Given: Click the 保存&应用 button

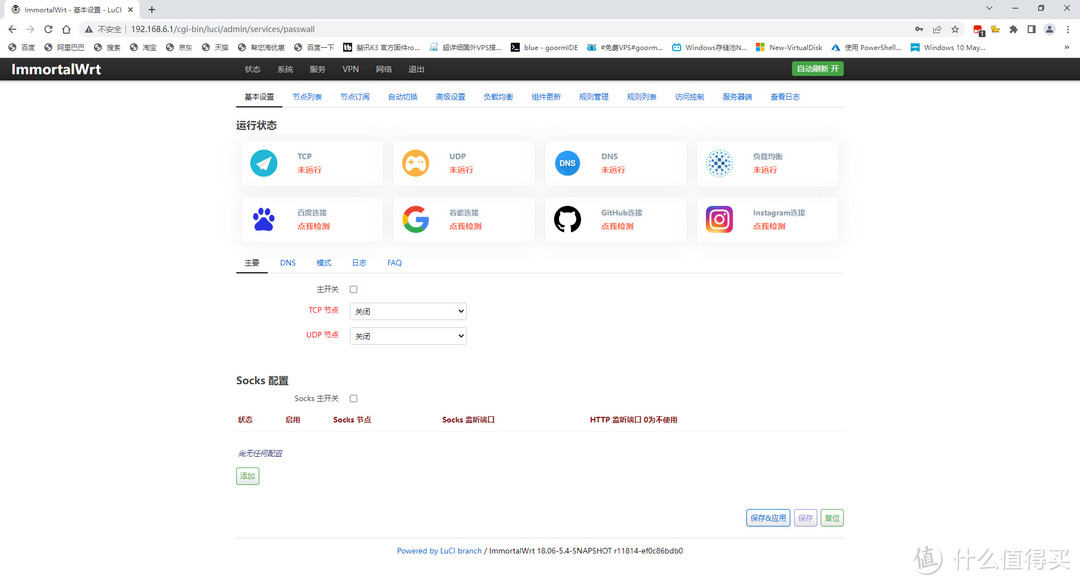Looking at the screenshot, I should pos(768,518).
